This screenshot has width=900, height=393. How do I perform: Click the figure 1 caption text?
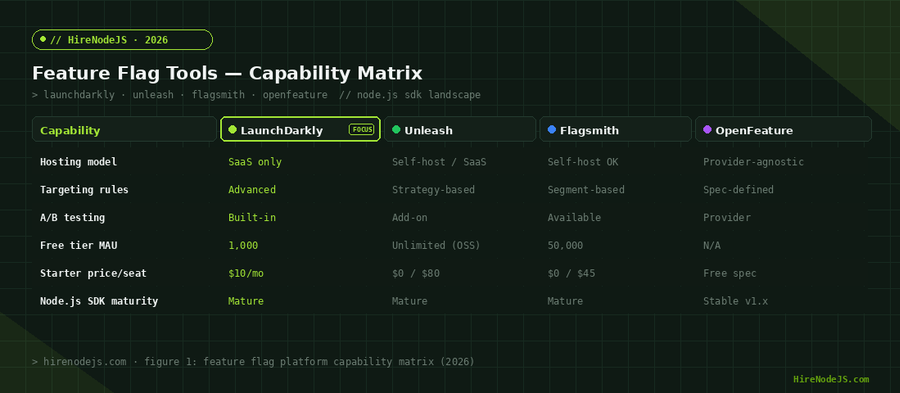coord(253,361)
